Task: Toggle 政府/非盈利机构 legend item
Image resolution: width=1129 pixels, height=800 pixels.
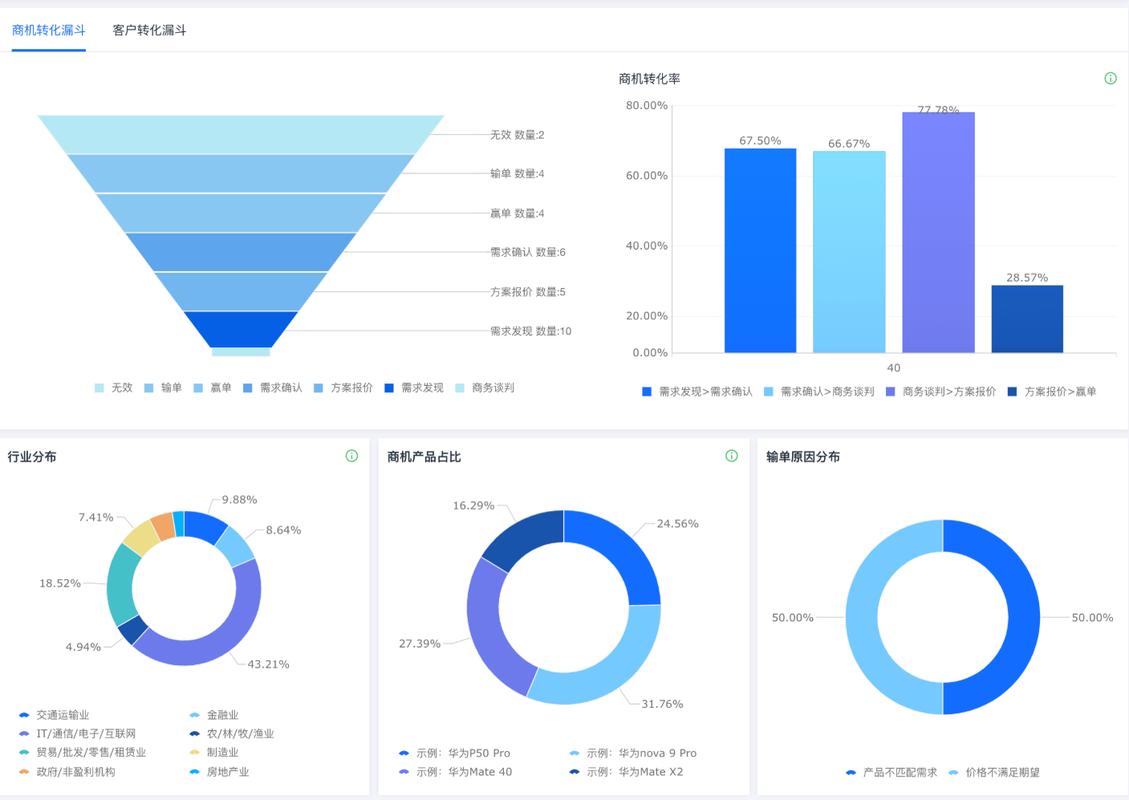Action: (x=67, y=772)
